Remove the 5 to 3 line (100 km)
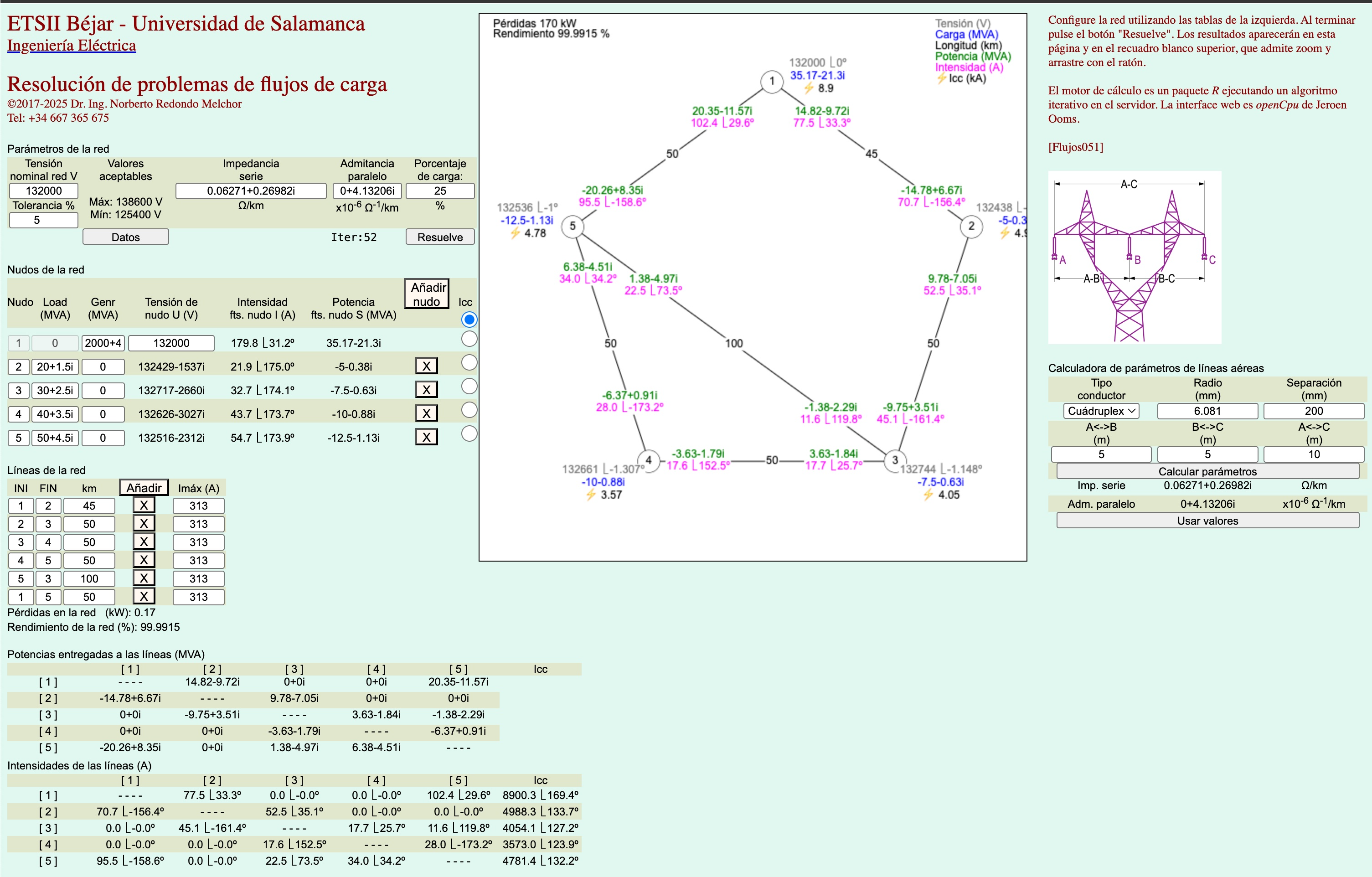This screenshot has height=877, width=1372. point(144,578)
